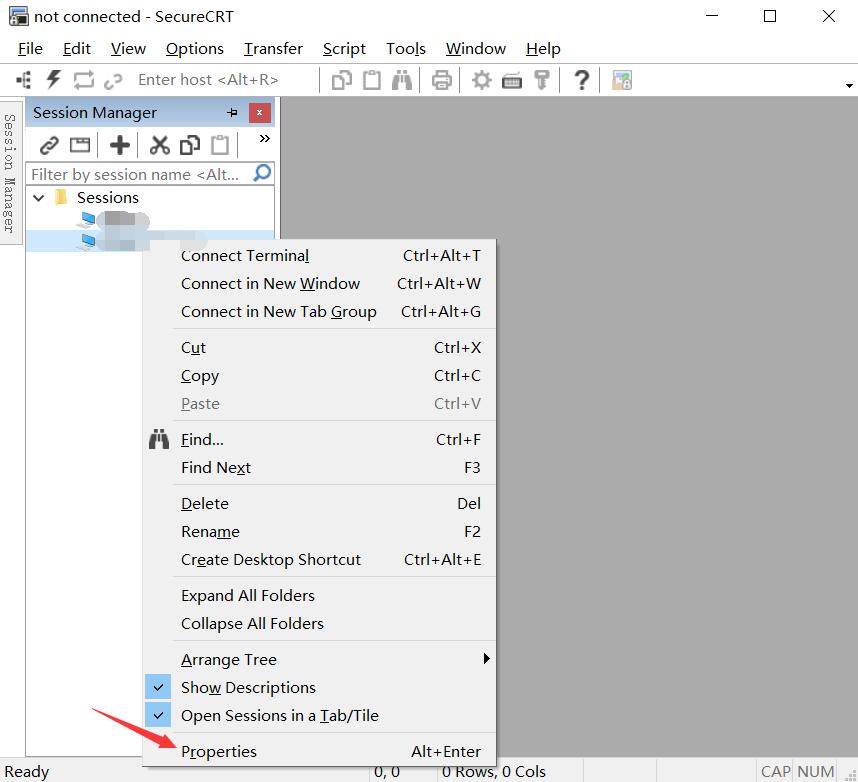Viewport: 858px width, 782px height.
Task: Open the Session Manager toolbar icon
Action: point(24,80)
